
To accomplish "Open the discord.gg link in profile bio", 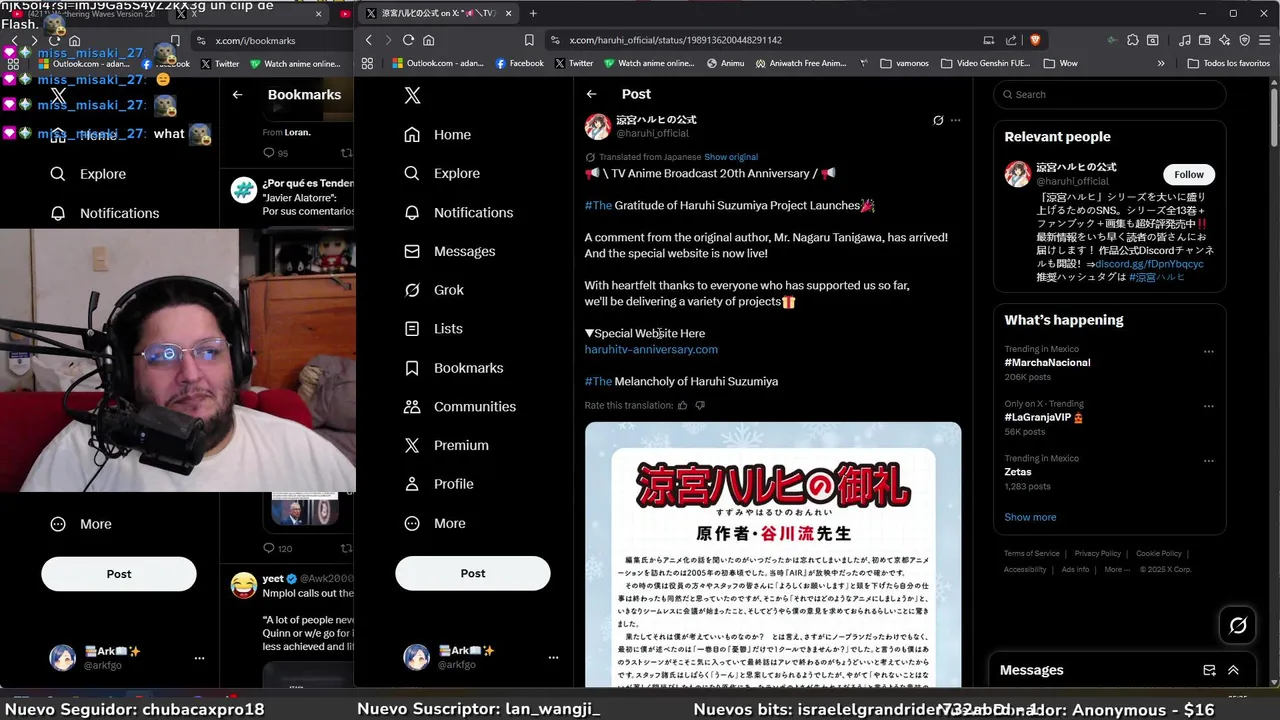I will click(1150, 264).
